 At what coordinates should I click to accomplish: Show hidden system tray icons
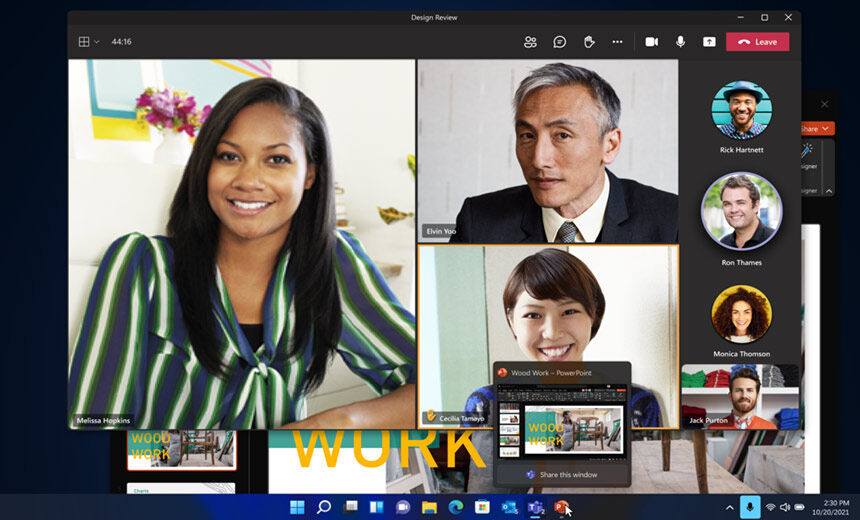tap(729, 507)
